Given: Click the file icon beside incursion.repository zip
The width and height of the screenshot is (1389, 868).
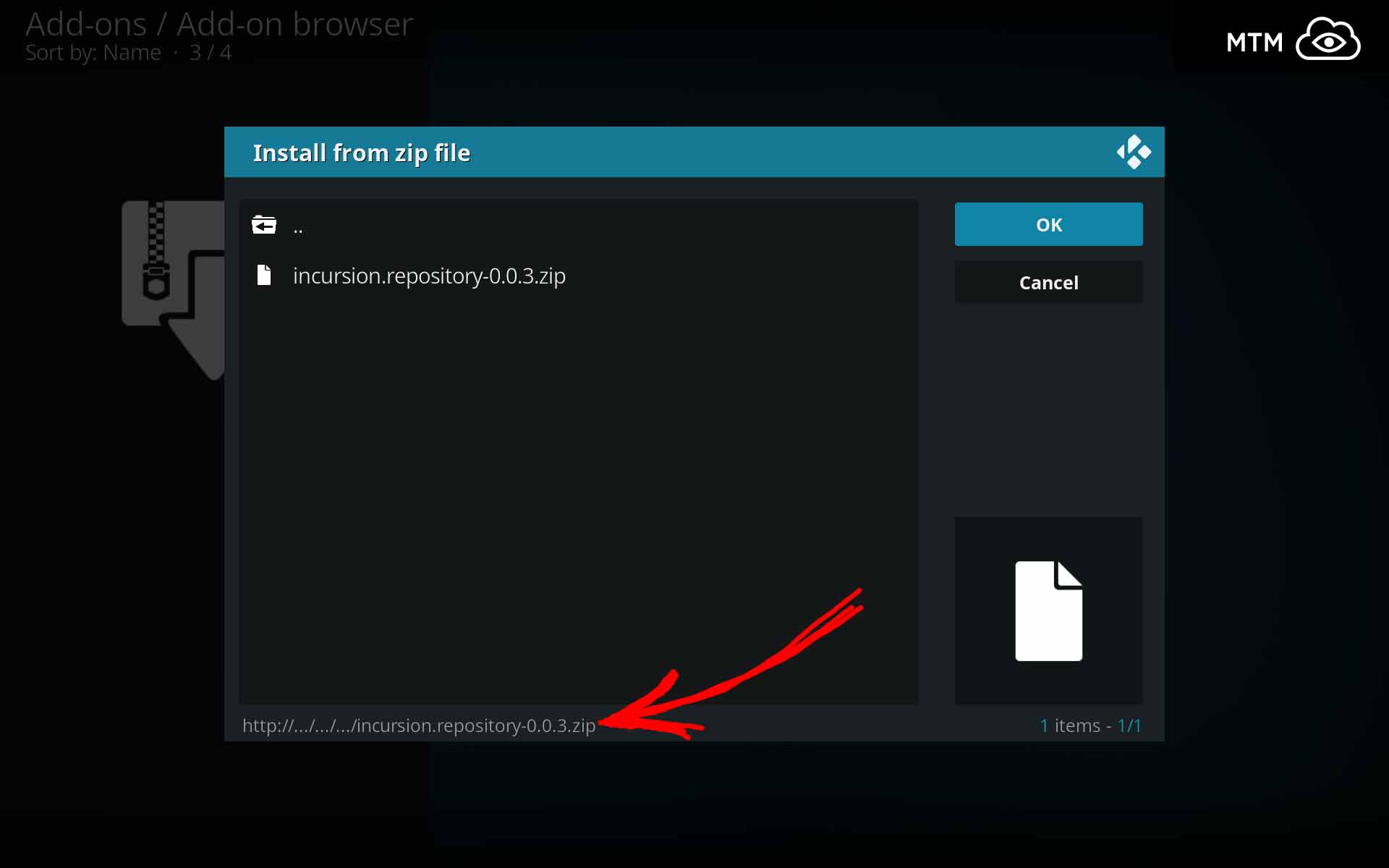Looking at the screenshot, I should click(x=264, y=275).
